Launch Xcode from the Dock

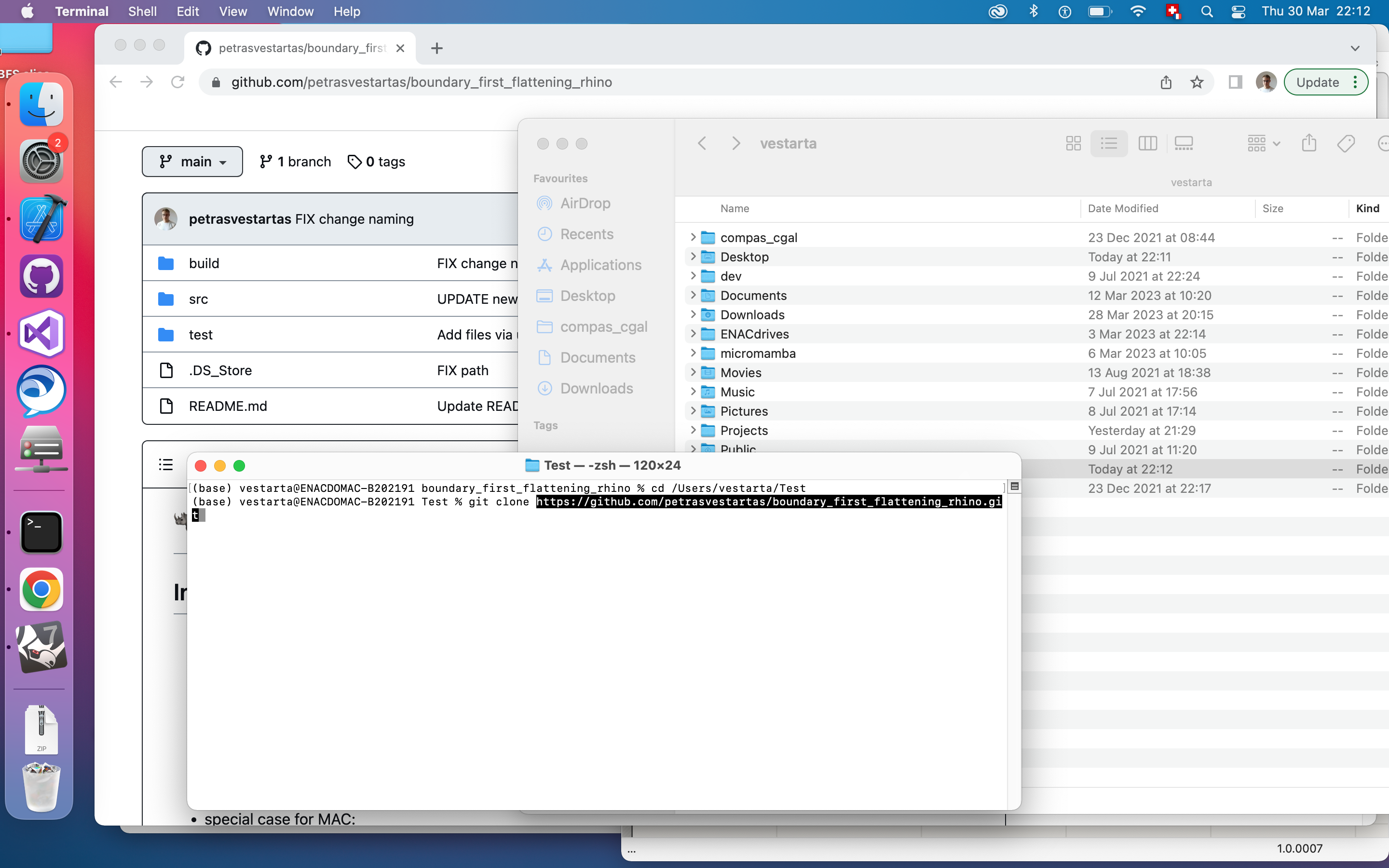click(41, 219)
